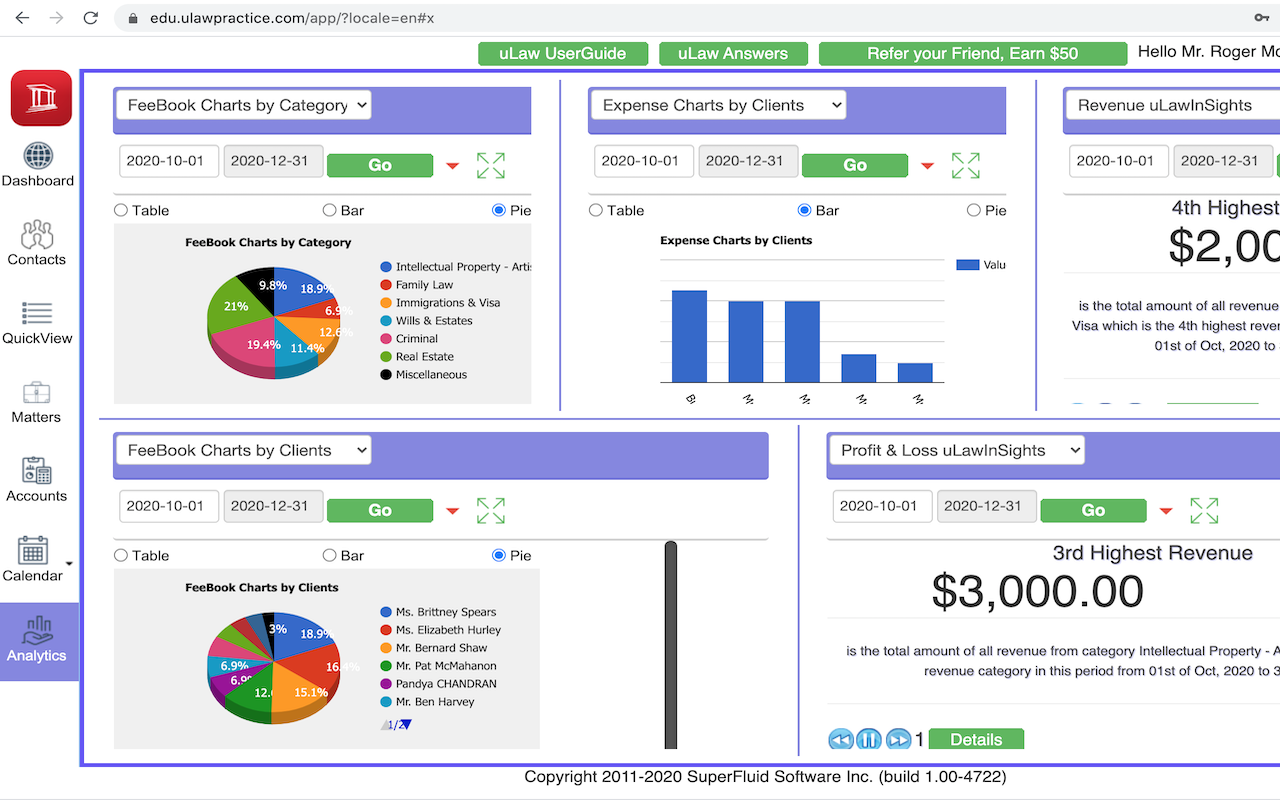This screenshot has height=800, width=1280.
Task: Open the QuickView list icon
Action: click(x=37, y=314)
